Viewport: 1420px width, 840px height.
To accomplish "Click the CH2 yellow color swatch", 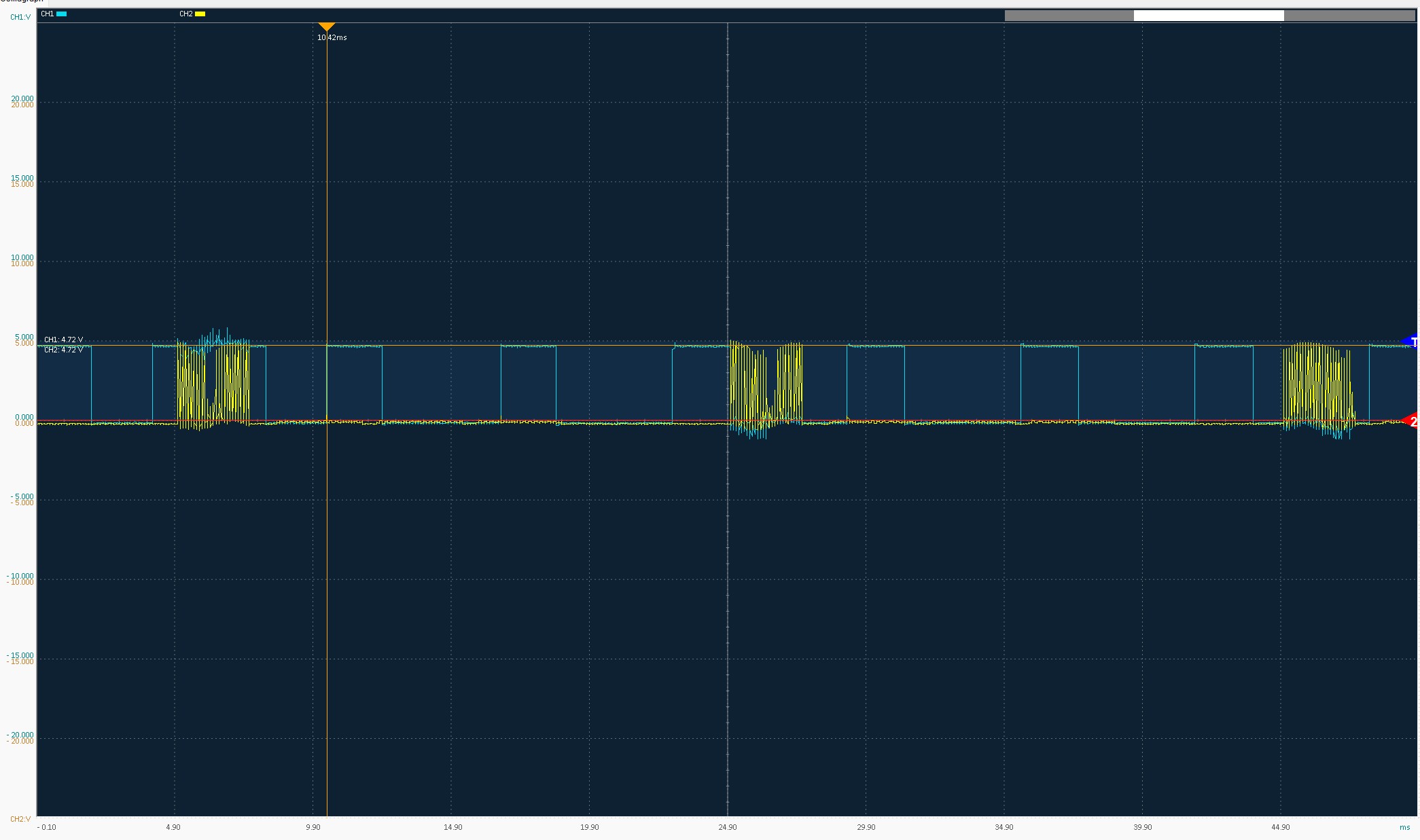I will tap(200, 14).
